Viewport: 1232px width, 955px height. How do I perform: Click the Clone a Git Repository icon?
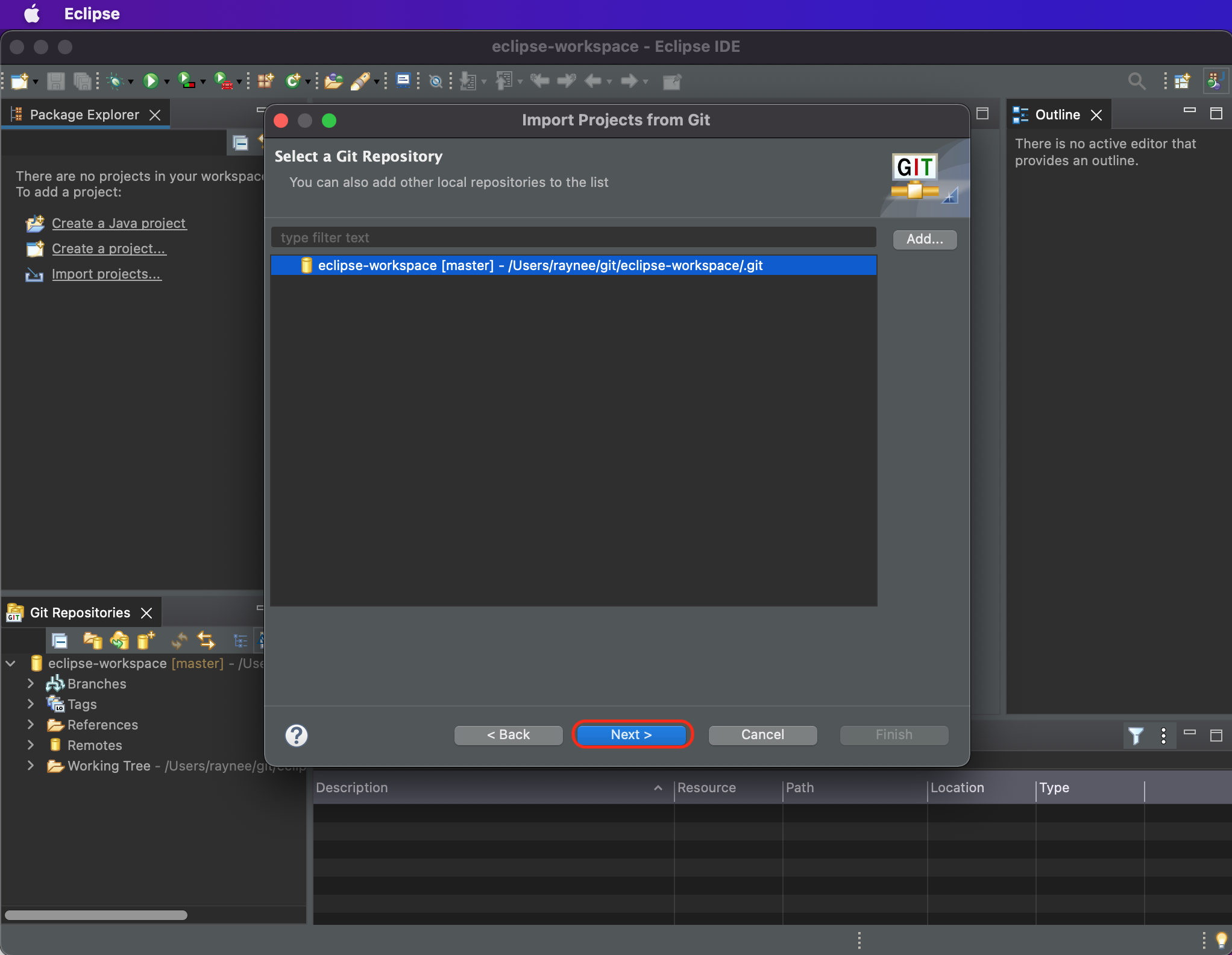click(119, 640)
